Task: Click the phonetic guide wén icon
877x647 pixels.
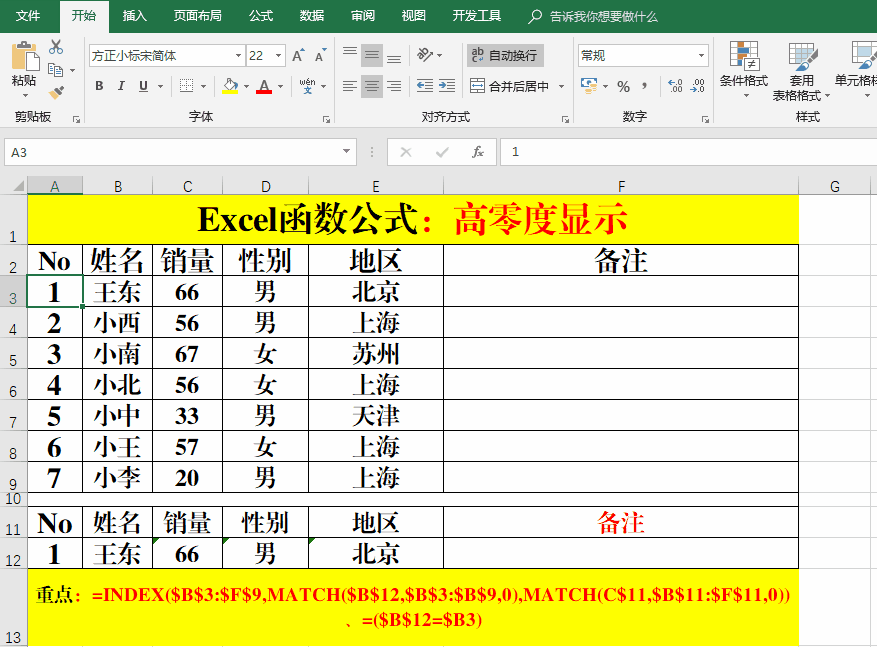Action: 307,86
